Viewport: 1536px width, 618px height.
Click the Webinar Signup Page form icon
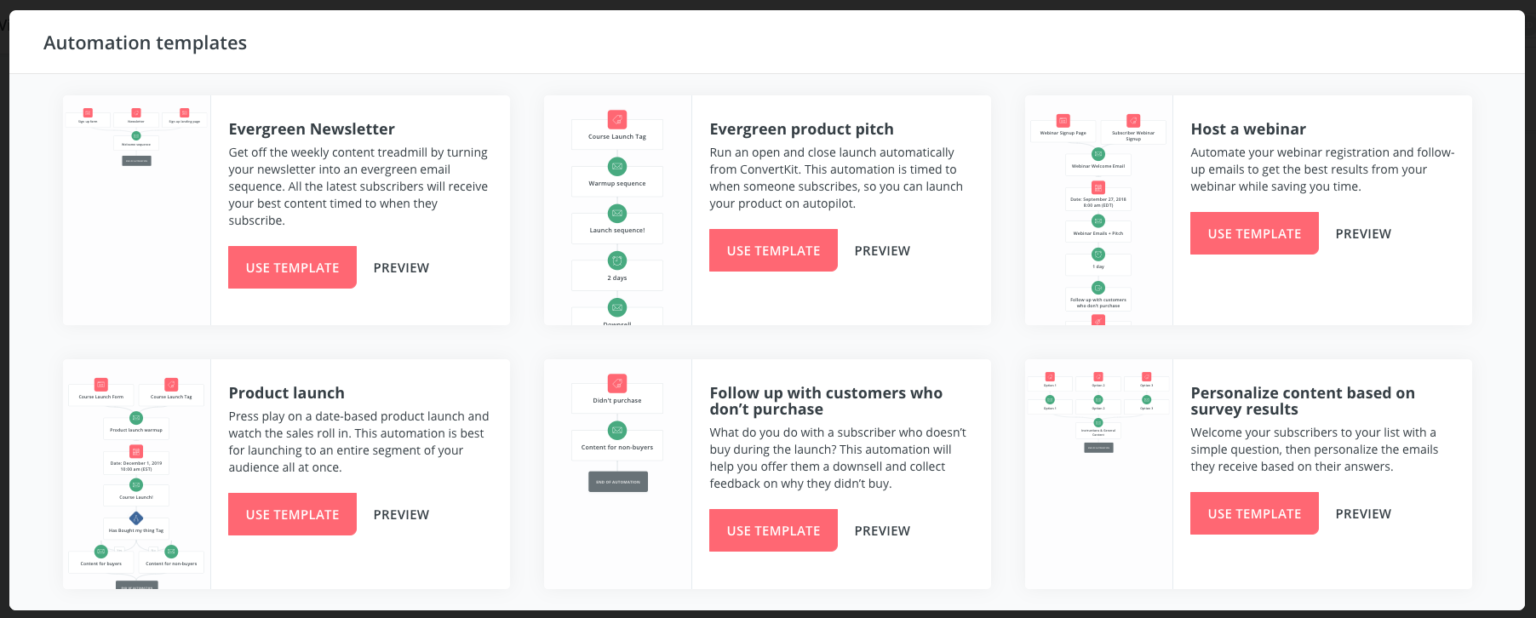click(1063, 121)
